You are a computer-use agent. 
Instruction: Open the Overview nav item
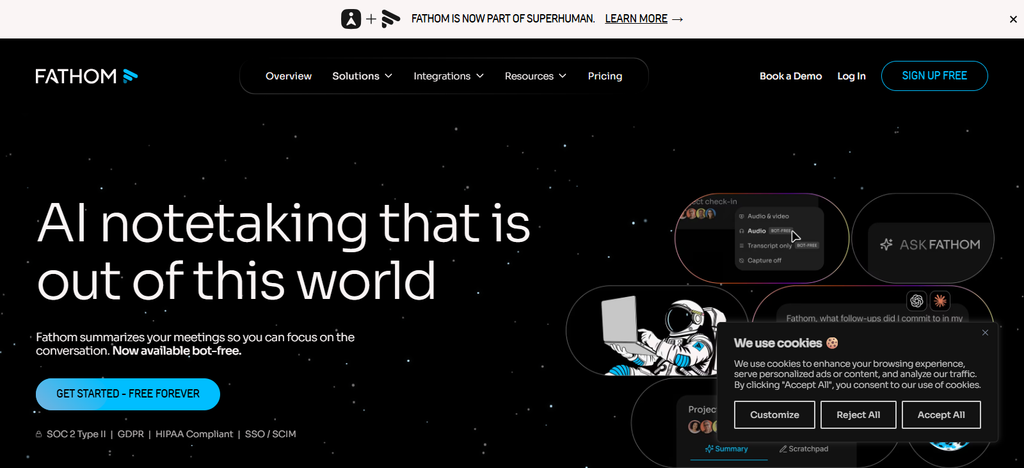coord(289,76)
